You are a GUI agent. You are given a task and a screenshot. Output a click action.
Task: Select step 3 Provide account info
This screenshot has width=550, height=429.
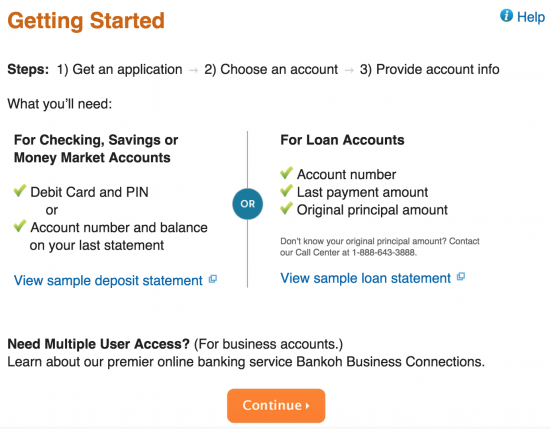[430, 69]
